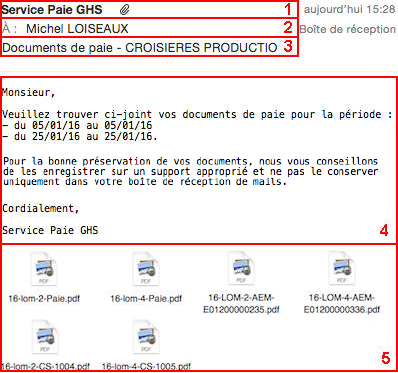This screenshot has height=373, width=398.
Task: Click recipient Michel LOISEAUX
Action: pos(77,29)
